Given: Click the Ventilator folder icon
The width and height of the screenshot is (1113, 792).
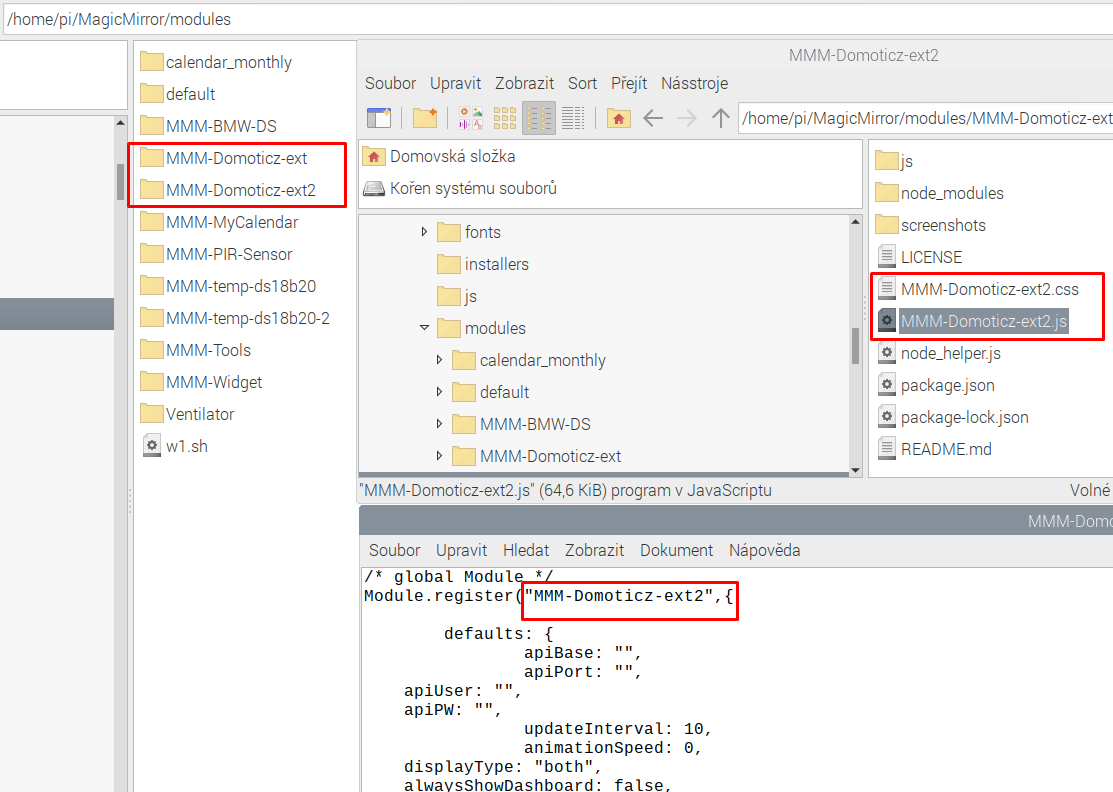Looking at the screenshot, I should coord(151,413).
